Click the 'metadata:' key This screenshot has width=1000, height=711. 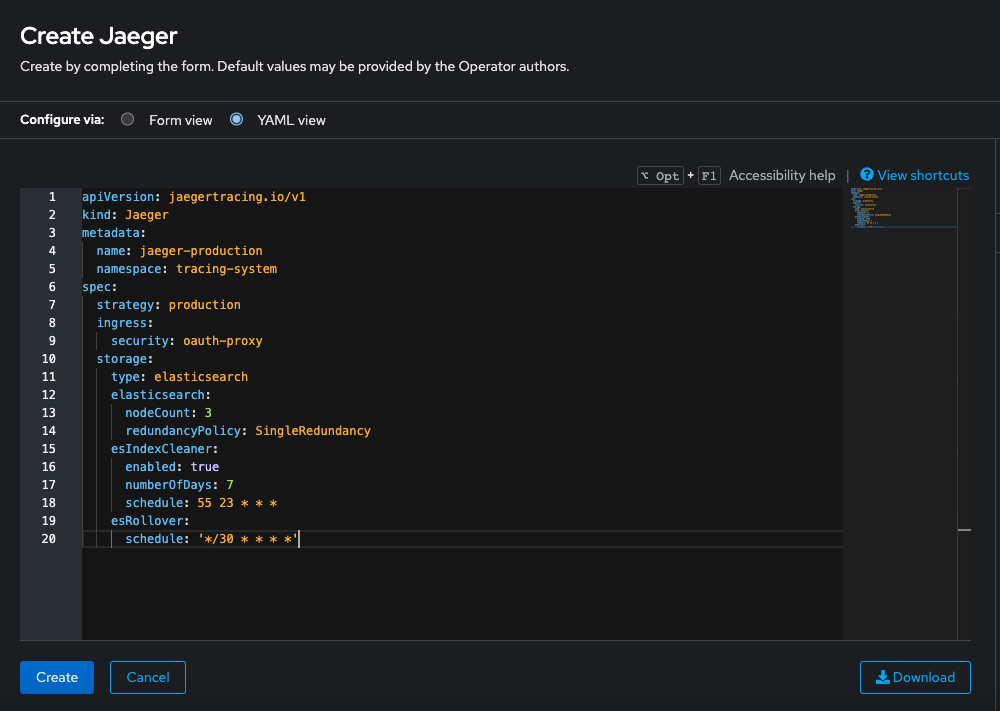click(x=114, y=233)
